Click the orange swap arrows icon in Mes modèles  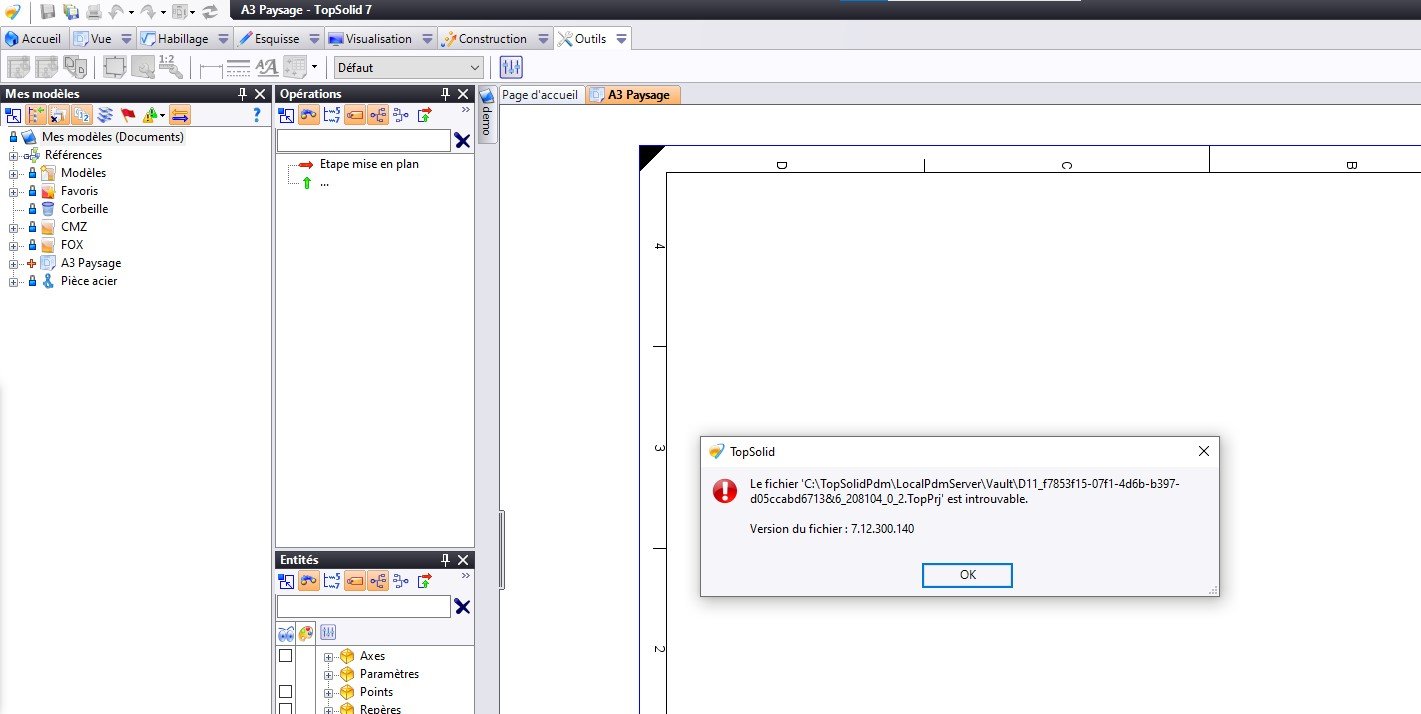click(180, 115)
